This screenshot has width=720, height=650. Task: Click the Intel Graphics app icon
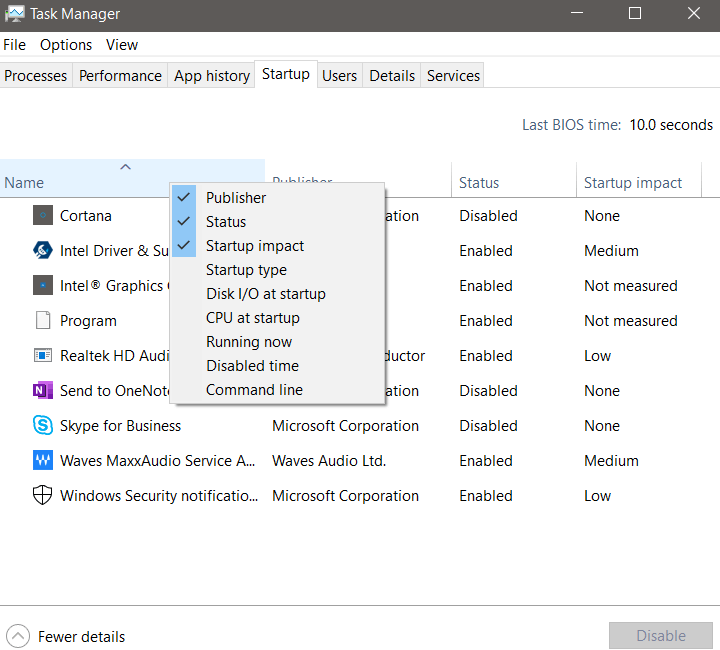pos(43,285)
